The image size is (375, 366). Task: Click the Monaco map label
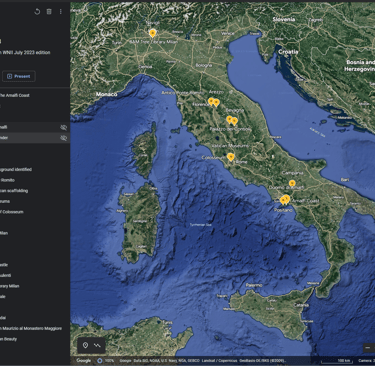[x=107, y=94]
